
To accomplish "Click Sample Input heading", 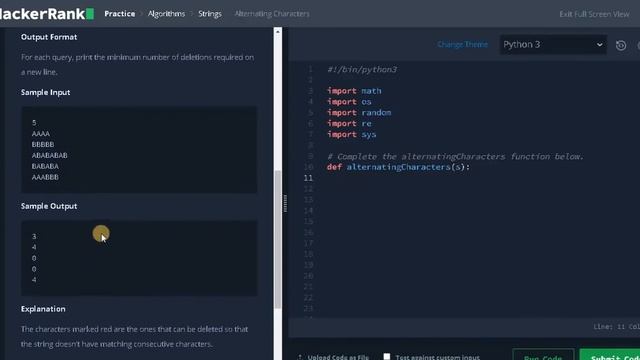I will (45, 92).
